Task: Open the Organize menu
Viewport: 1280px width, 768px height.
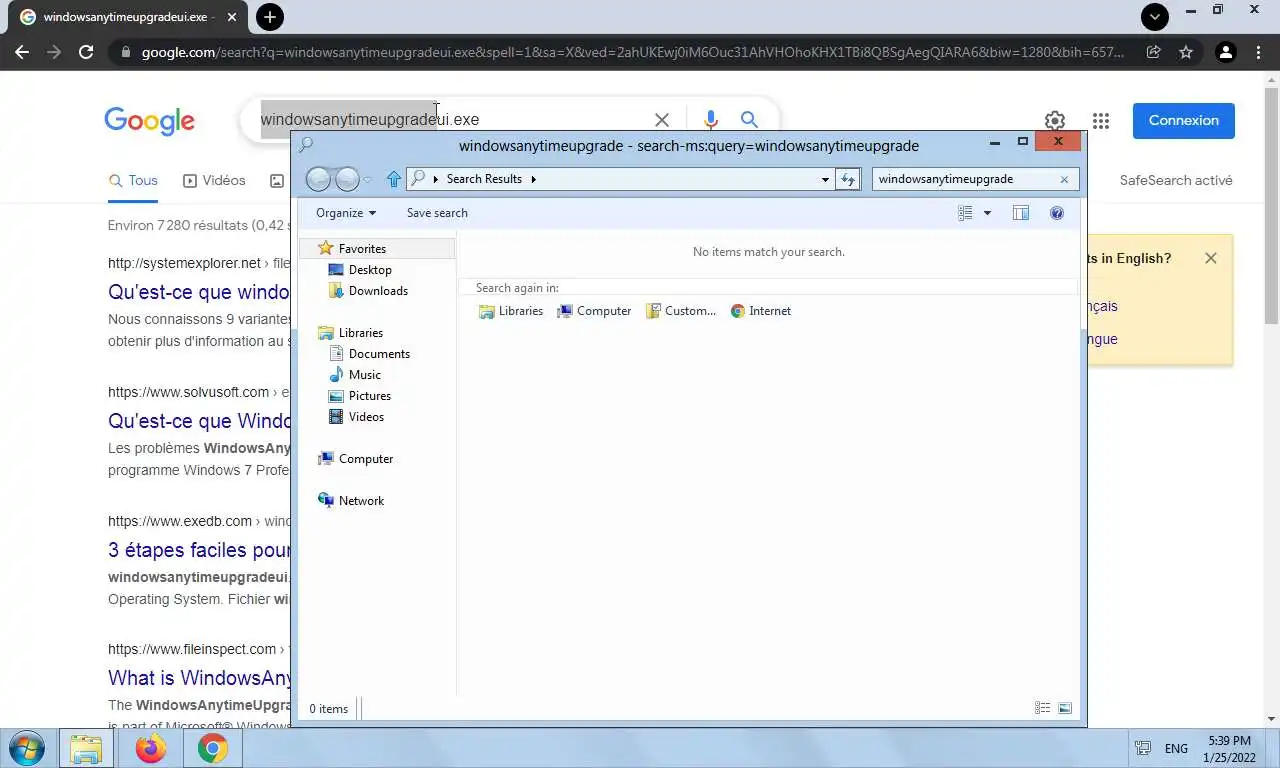Action: (346, 213)
